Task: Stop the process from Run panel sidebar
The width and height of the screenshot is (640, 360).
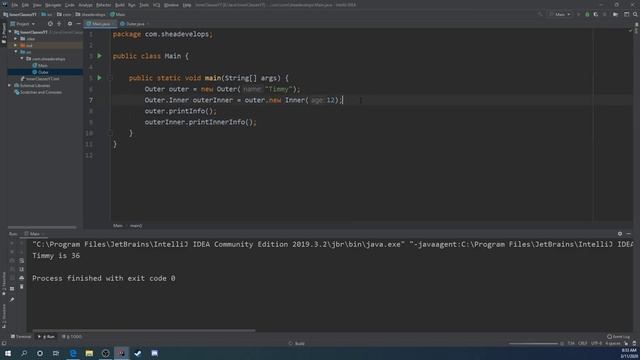Action: pyautogui.click(x=12, y=252)
